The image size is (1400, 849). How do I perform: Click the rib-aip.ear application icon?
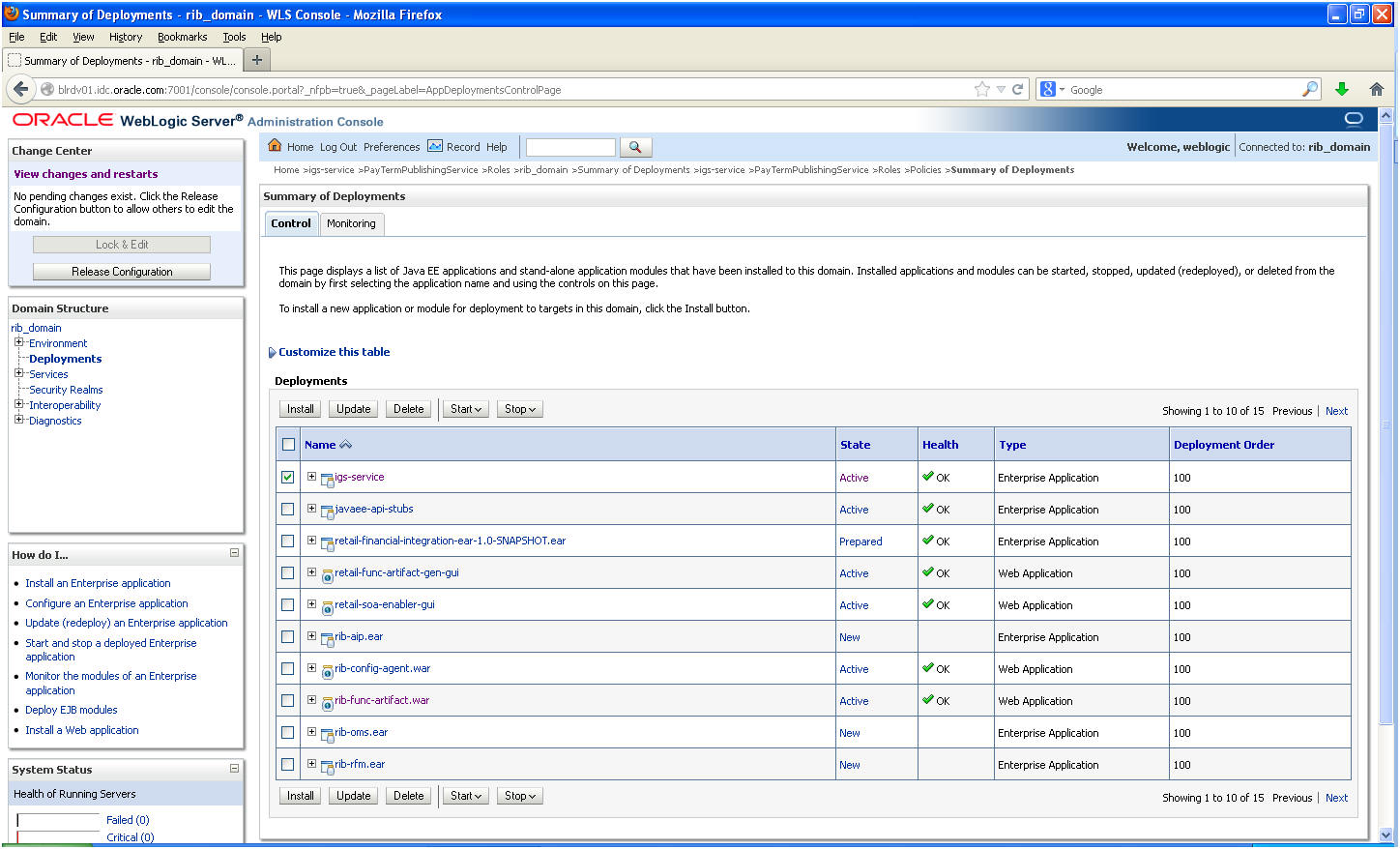click(x=327, y=638)
